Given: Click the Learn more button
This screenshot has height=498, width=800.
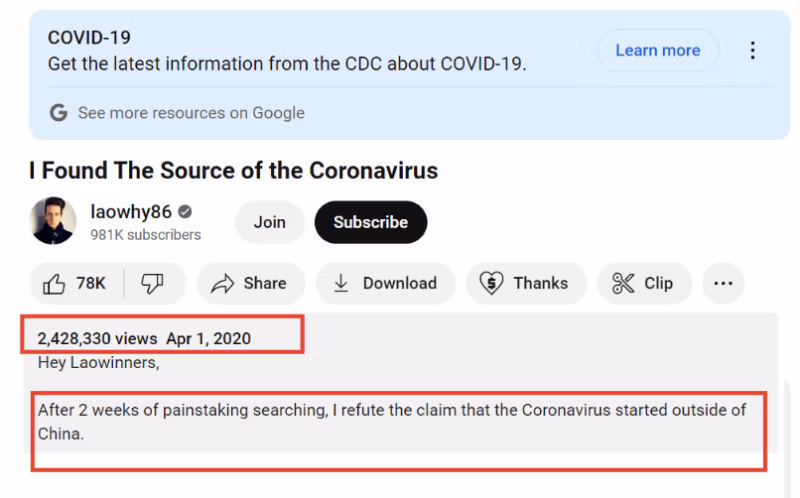Looking at the screenshot, I should (657, 50).
